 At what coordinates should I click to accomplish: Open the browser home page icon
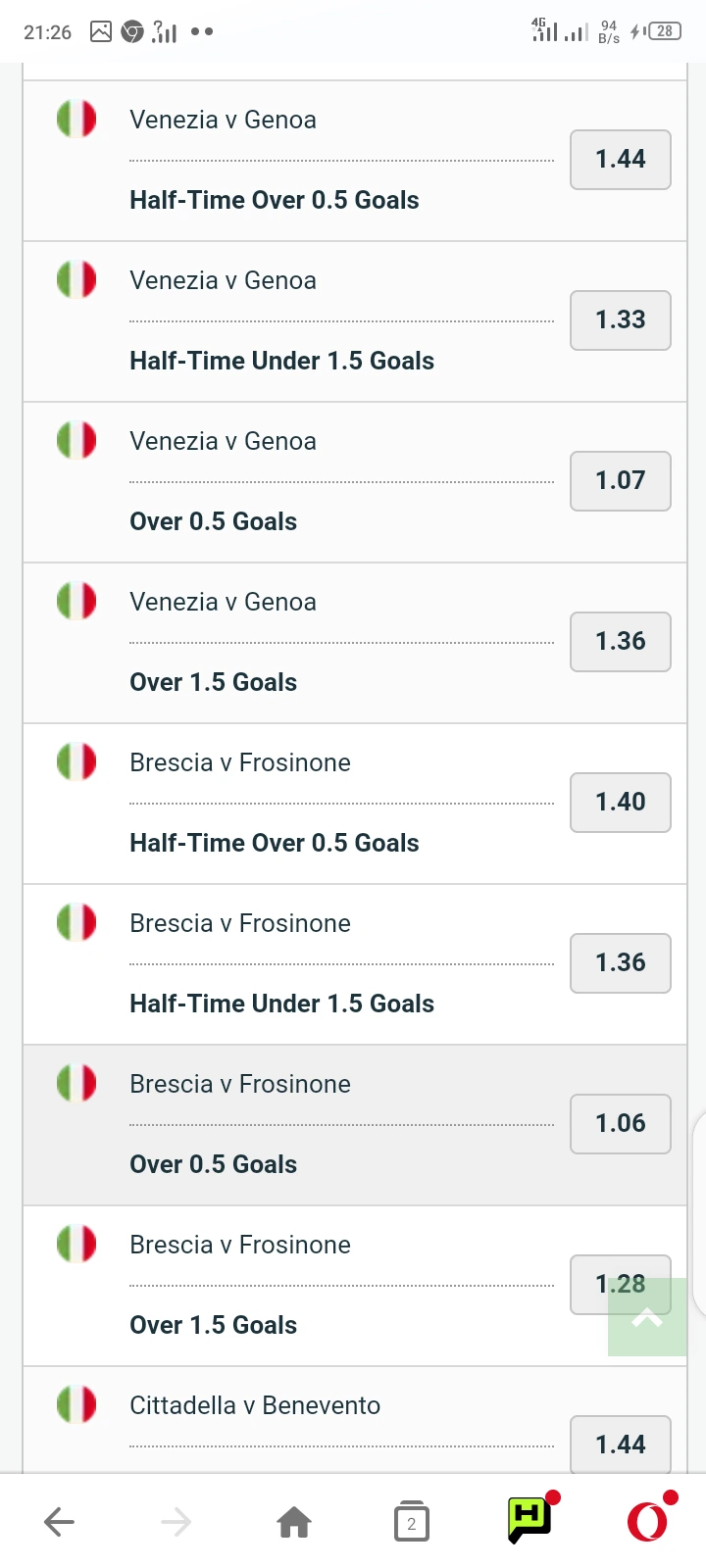pos(294,1522)
